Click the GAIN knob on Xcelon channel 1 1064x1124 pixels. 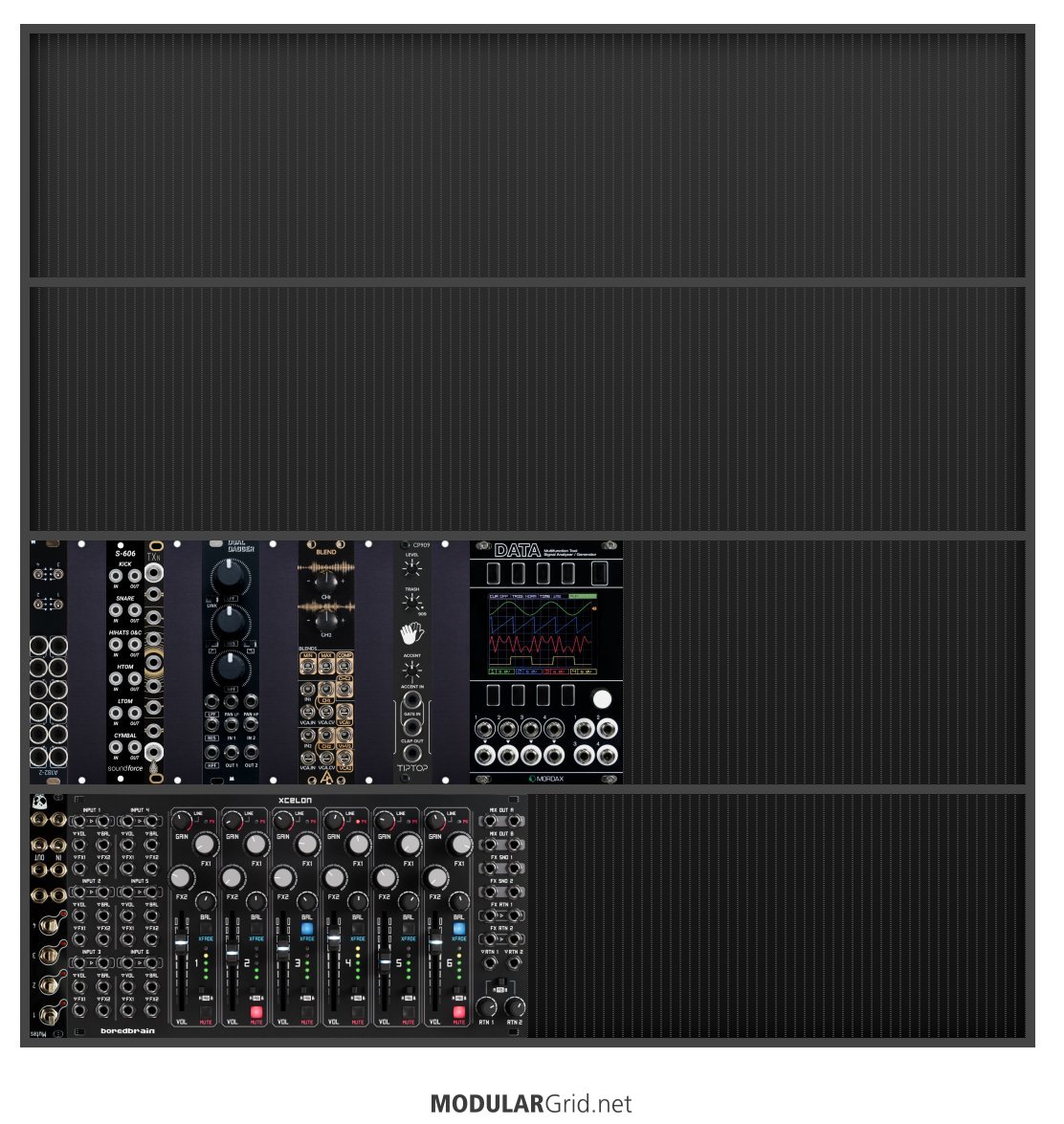[x=182, y=820]
